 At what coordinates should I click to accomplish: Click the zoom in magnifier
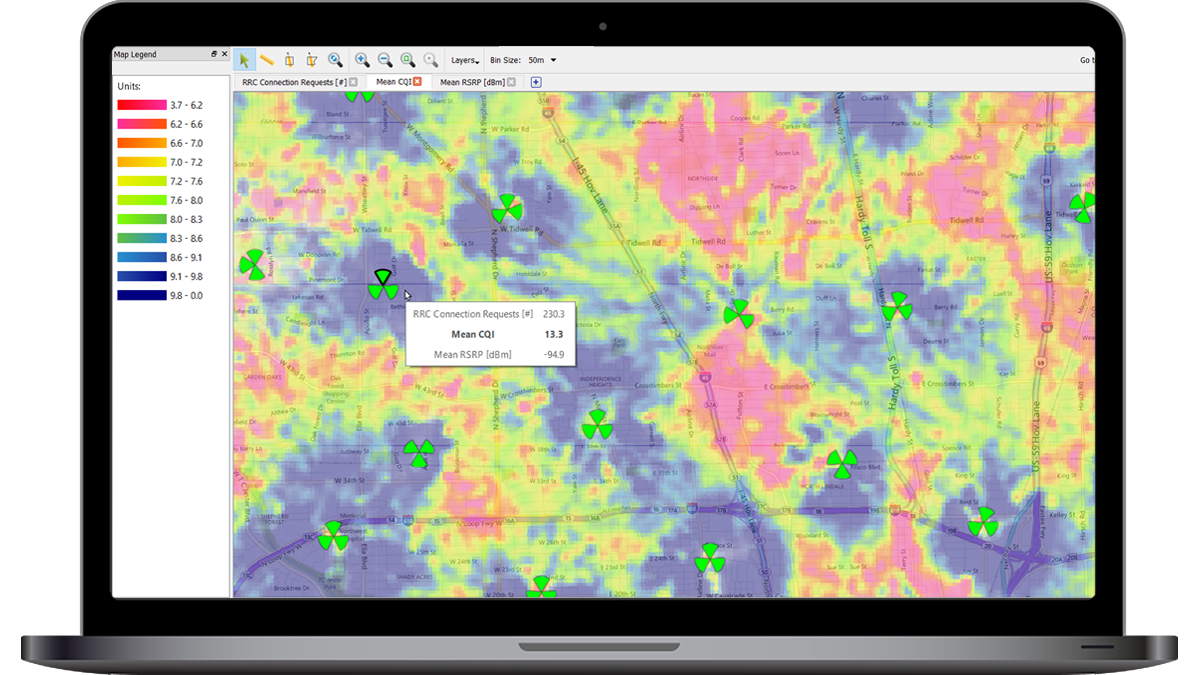coord(362,60)
